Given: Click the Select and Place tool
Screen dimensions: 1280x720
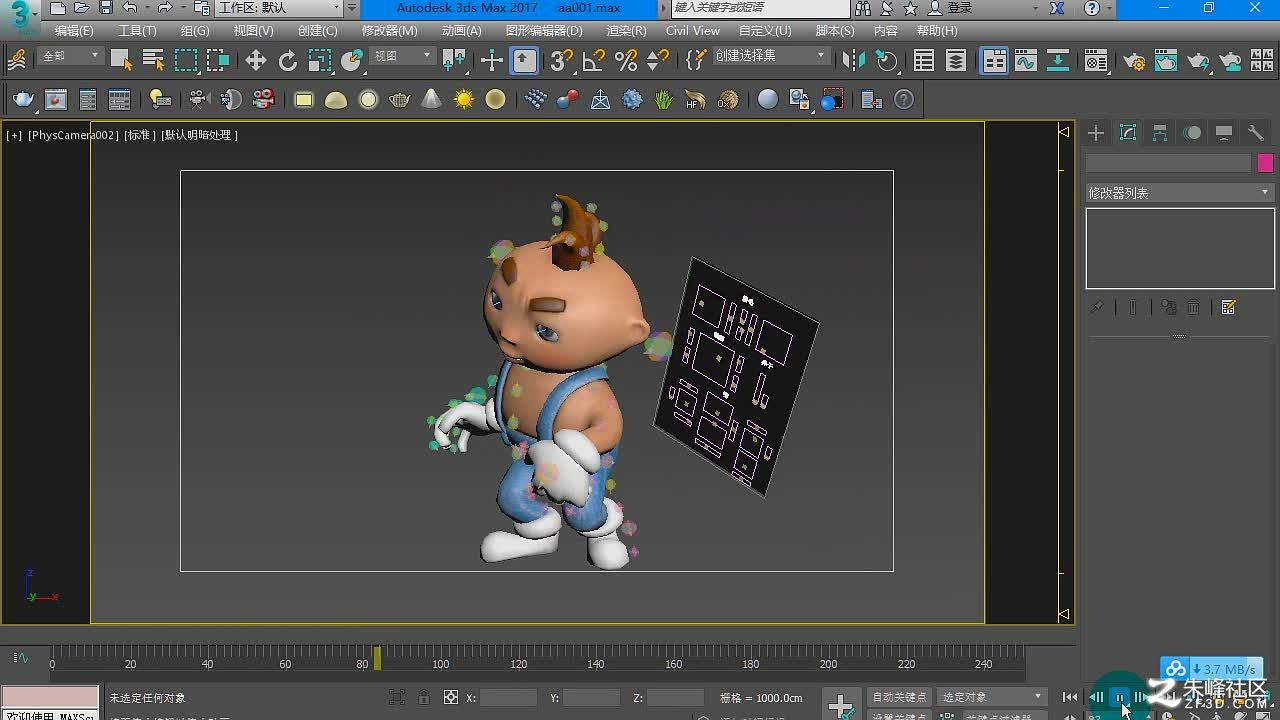Looking at the screenshot, I should coord(352,60).
